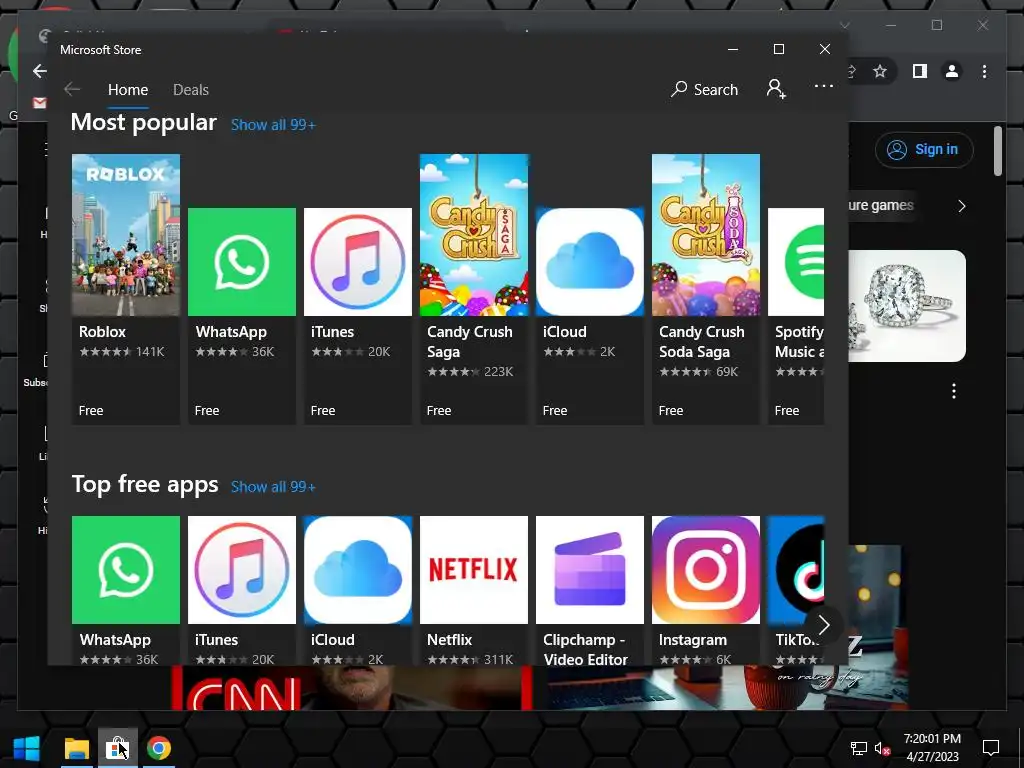Open the diamond ring thumbnail in Chrome
Image resolution: width=1024 pixels, height=768 pixels.
(x=906, y=306)
